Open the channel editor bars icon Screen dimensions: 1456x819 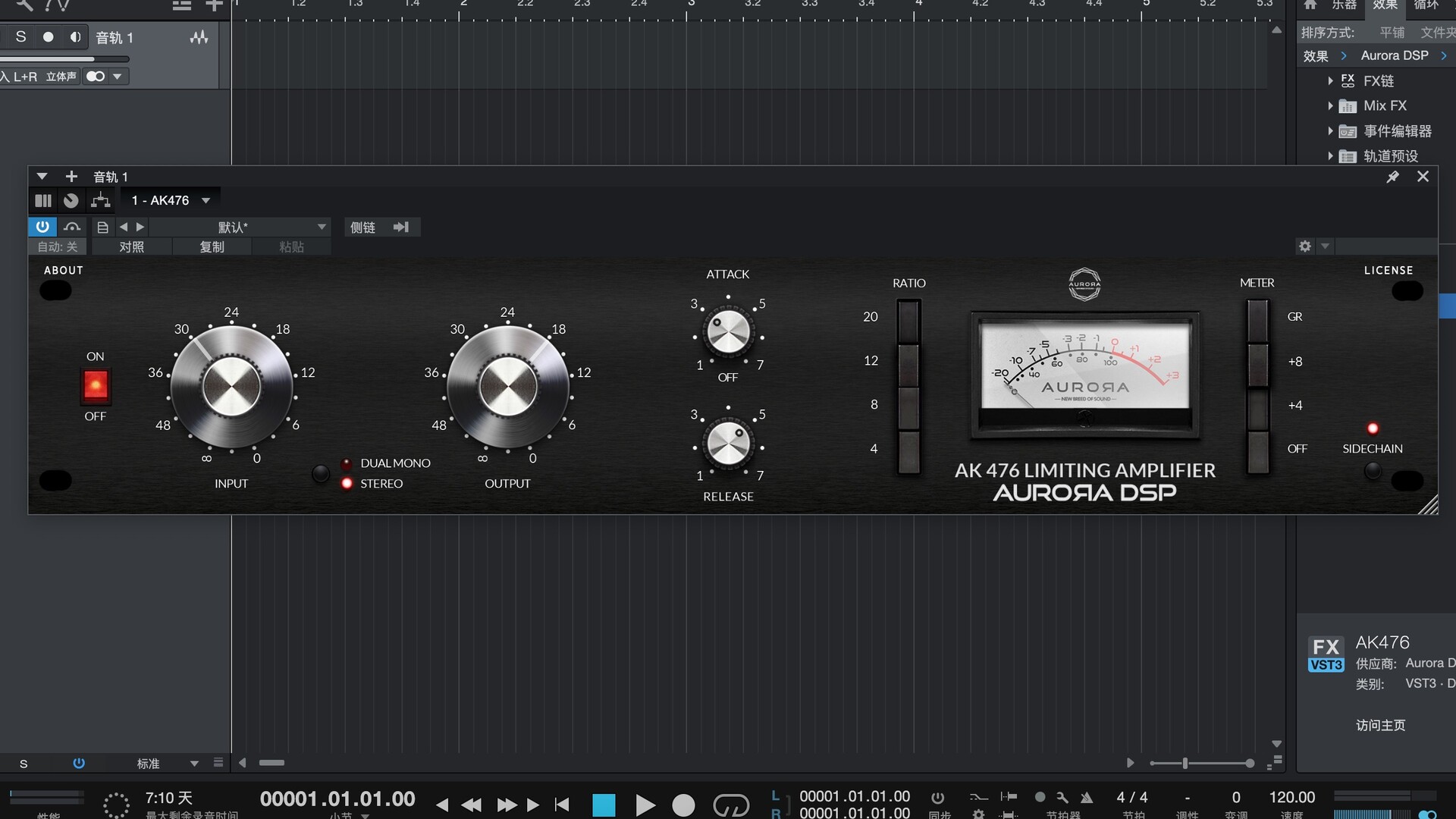[x=43, y=200]
